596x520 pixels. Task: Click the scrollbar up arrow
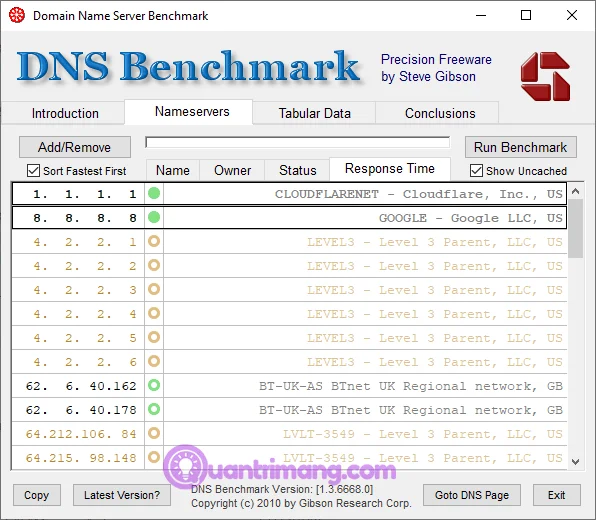(575, 191)
